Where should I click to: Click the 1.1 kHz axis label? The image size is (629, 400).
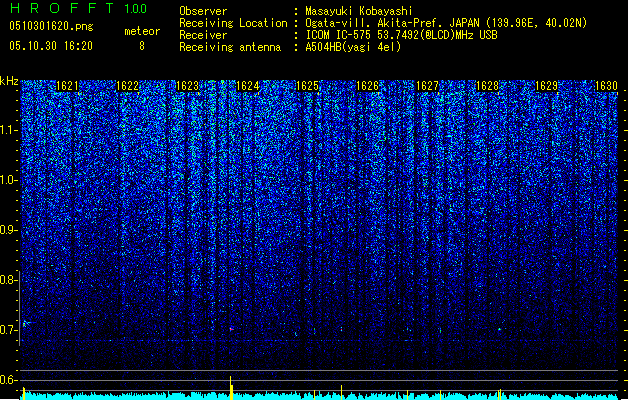9,130
